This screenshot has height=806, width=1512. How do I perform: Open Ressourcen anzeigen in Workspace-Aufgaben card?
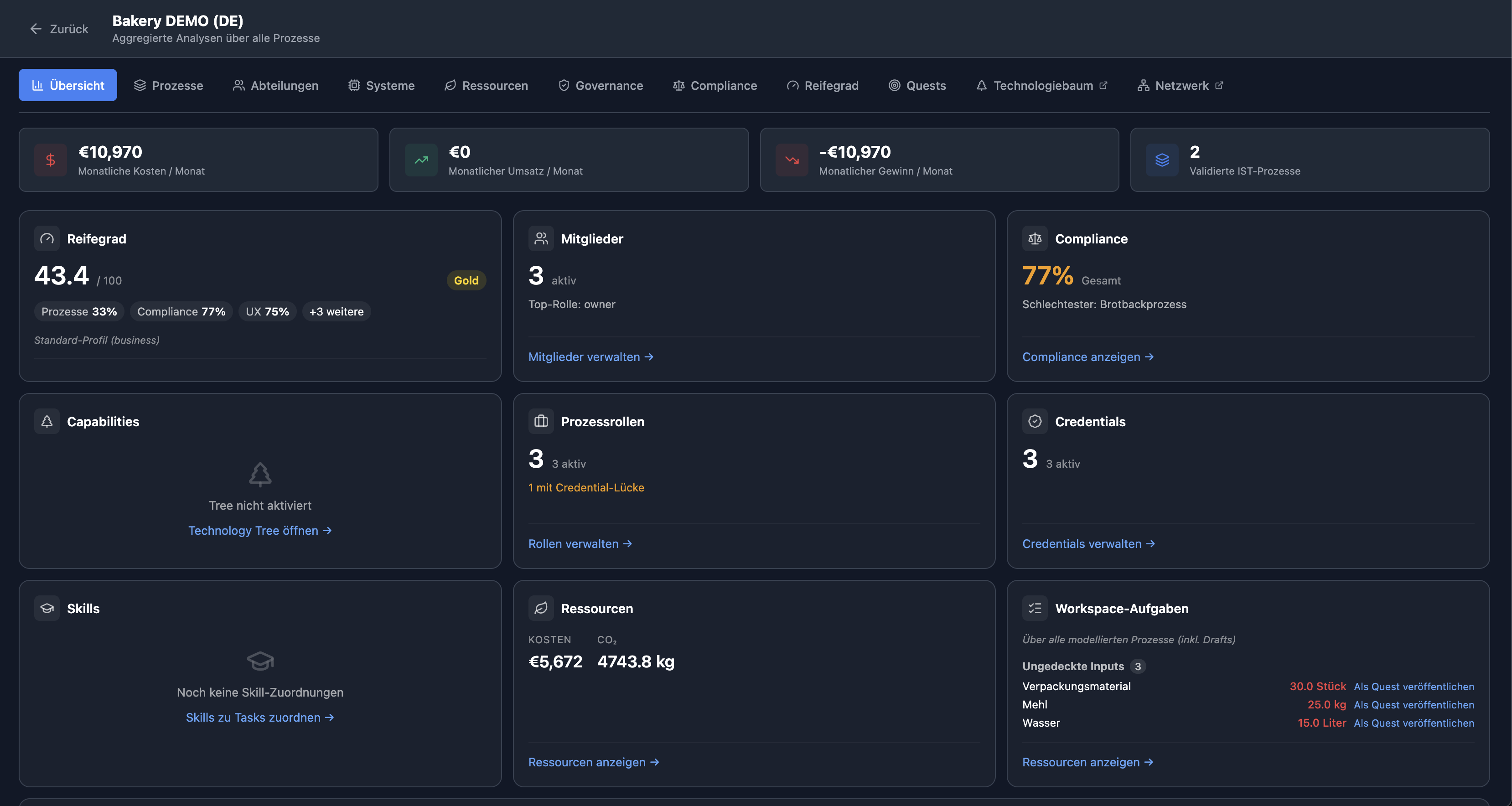(1087, 762)
